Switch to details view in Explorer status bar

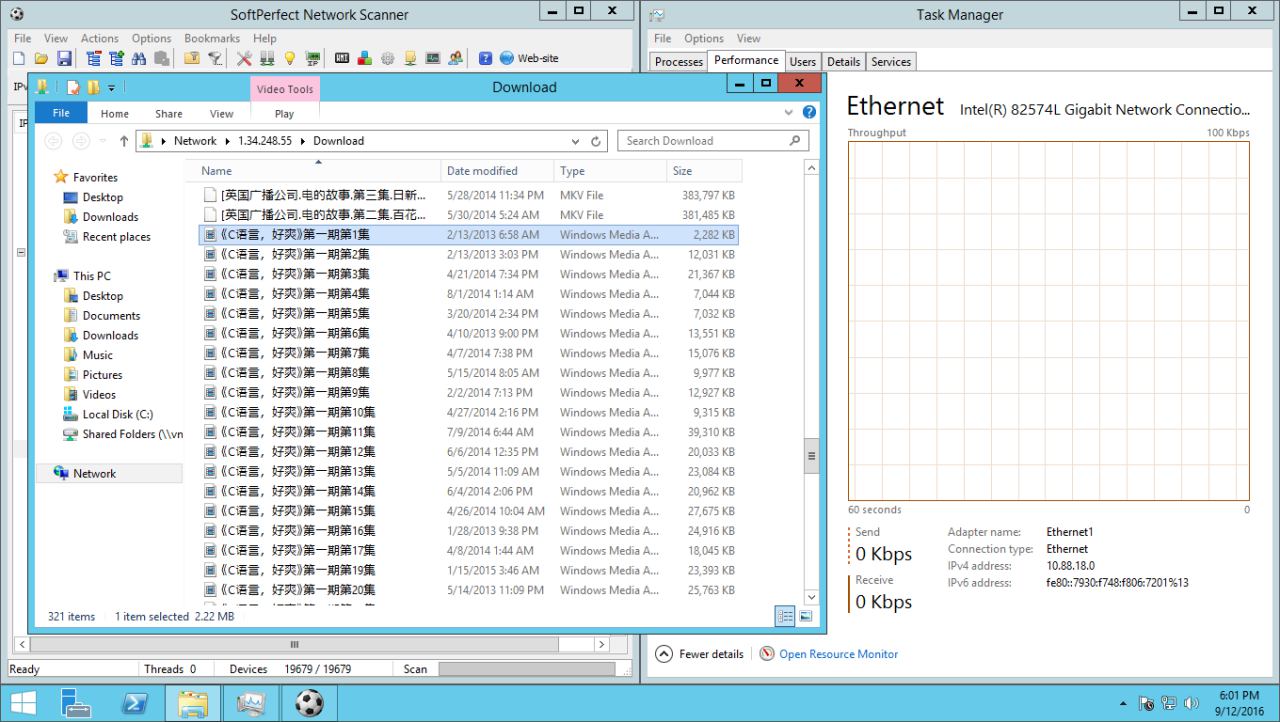click(786, 616)
